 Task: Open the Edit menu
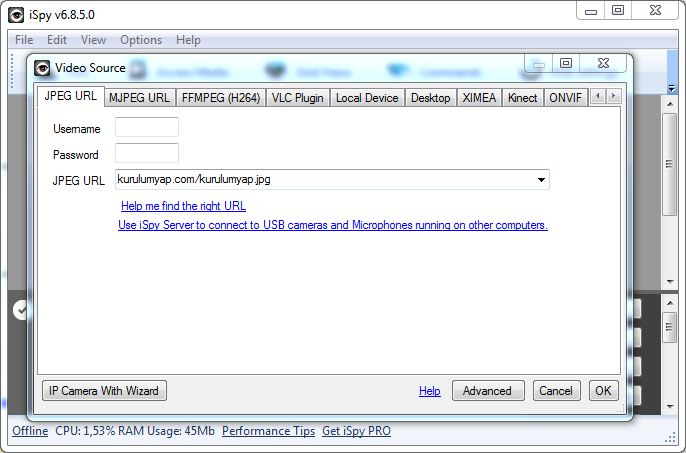click(x=57, y=40)
